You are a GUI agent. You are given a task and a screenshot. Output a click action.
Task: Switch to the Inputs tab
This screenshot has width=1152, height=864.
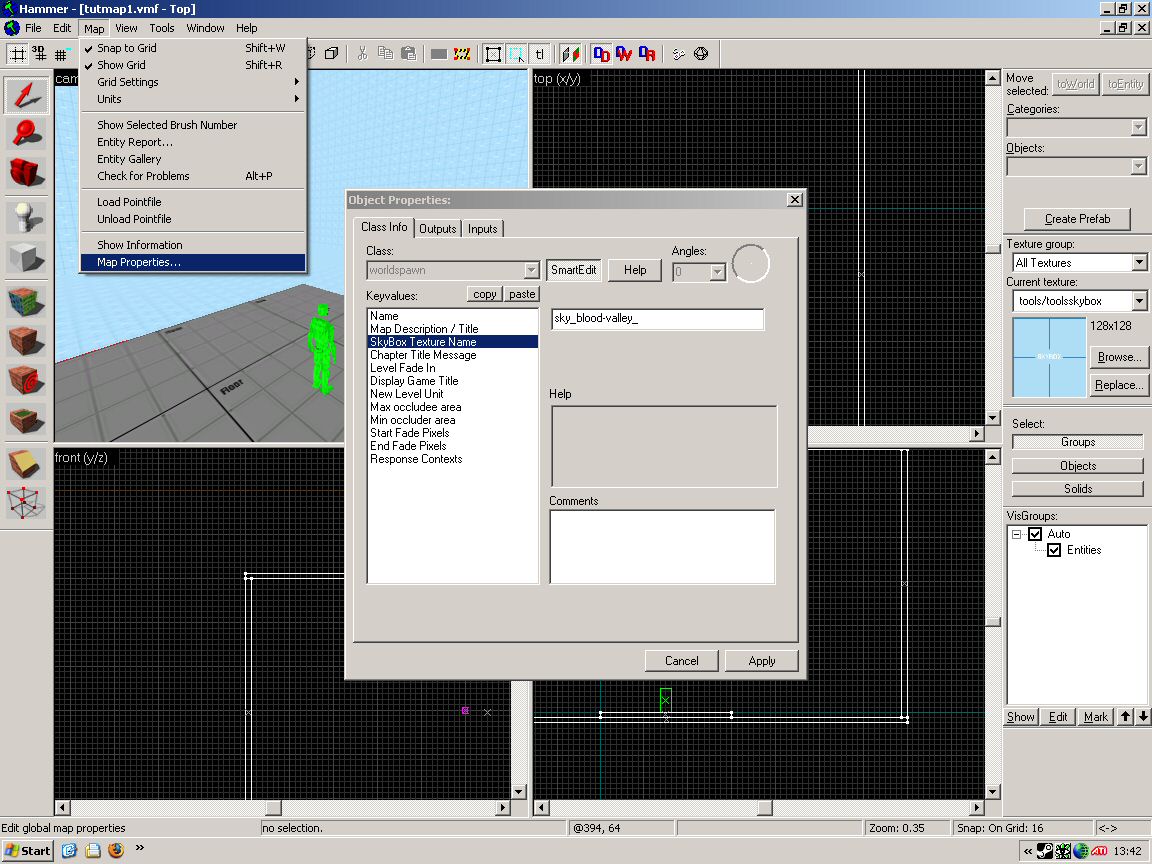[x=483, y=228]
